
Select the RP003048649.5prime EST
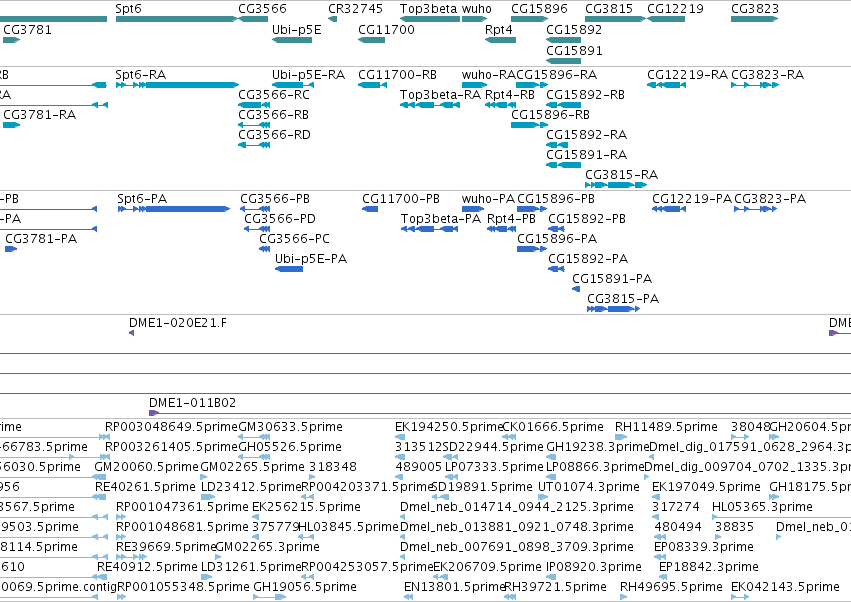(x=104, y=437)
